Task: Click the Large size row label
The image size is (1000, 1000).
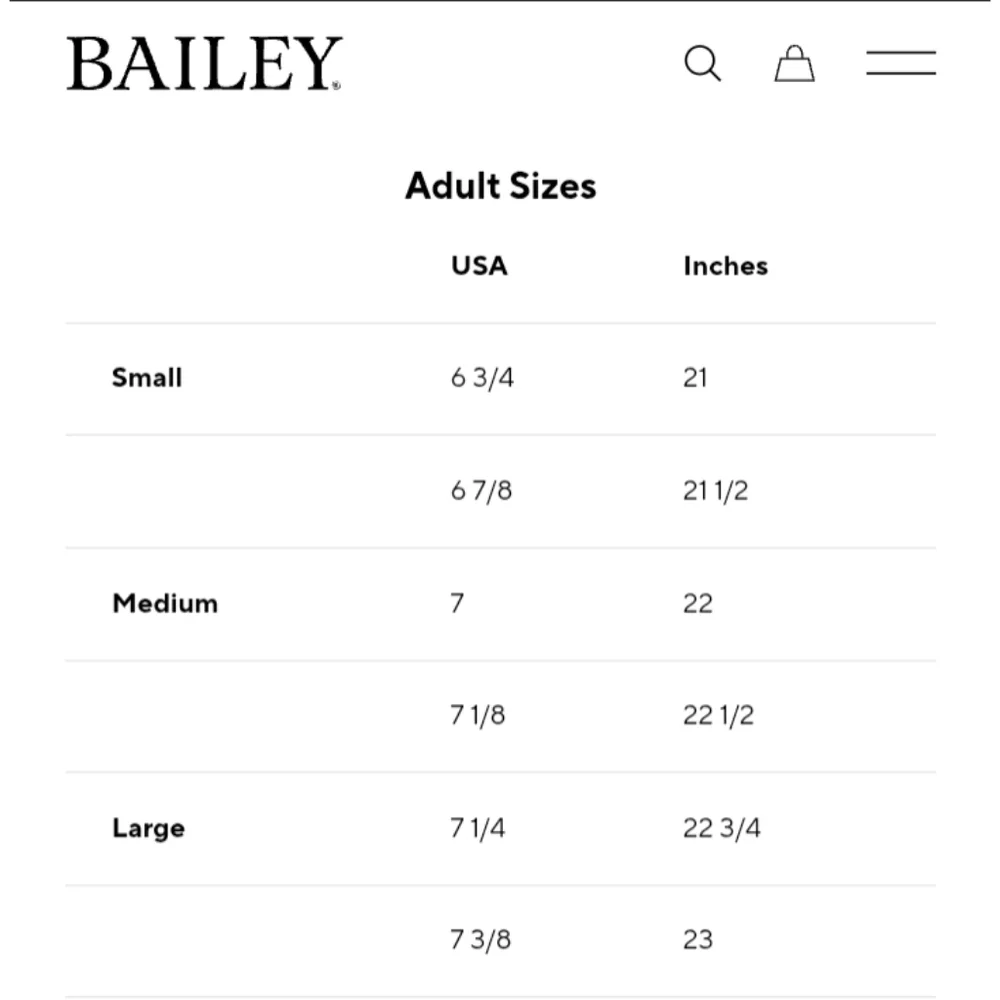Action: click(x=148, y=829)
